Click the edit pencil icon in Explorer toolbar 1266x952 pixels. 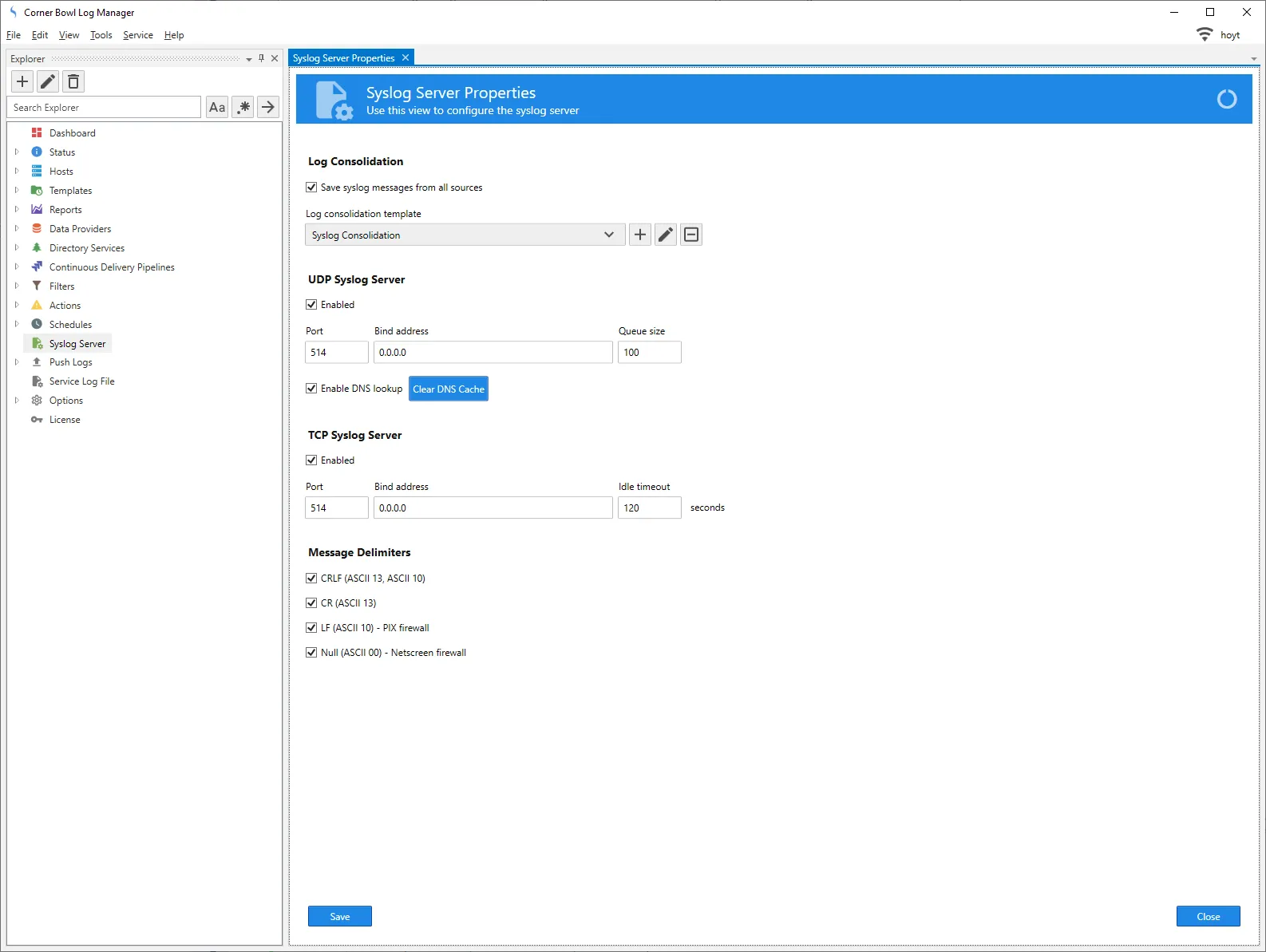(x=48, y=81)
